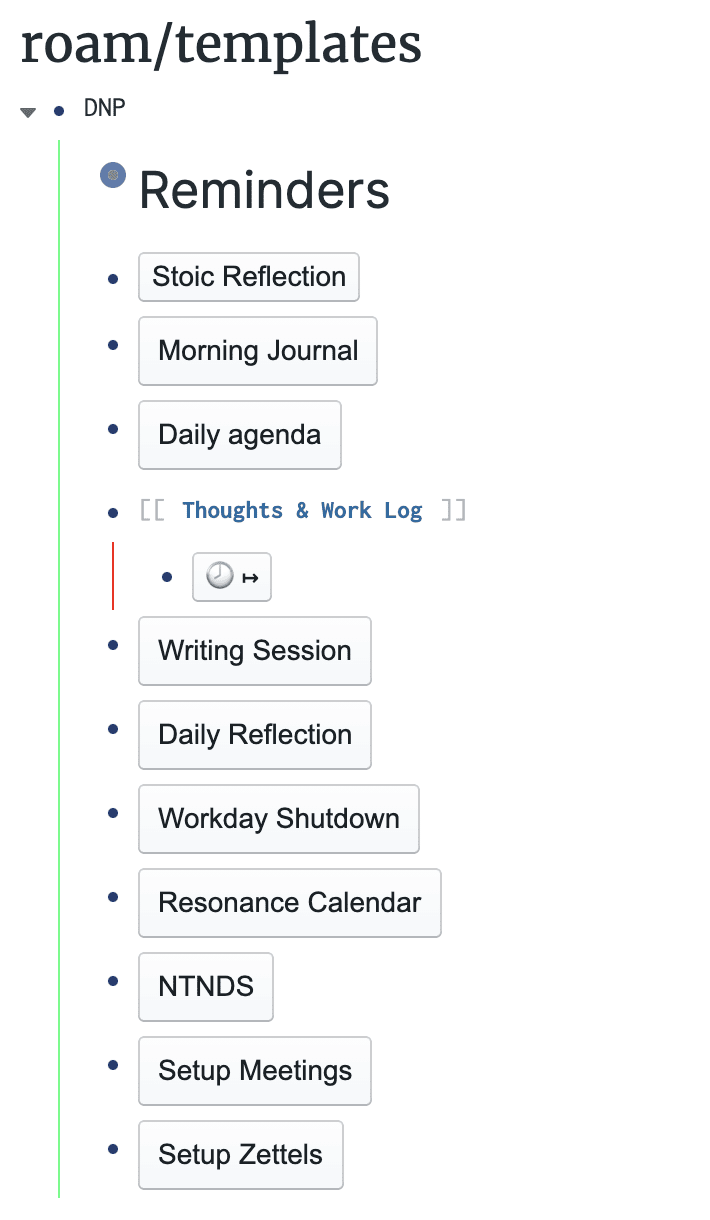Click the roam/templates page title
The image size is (710, 1220).
[221, 45]
